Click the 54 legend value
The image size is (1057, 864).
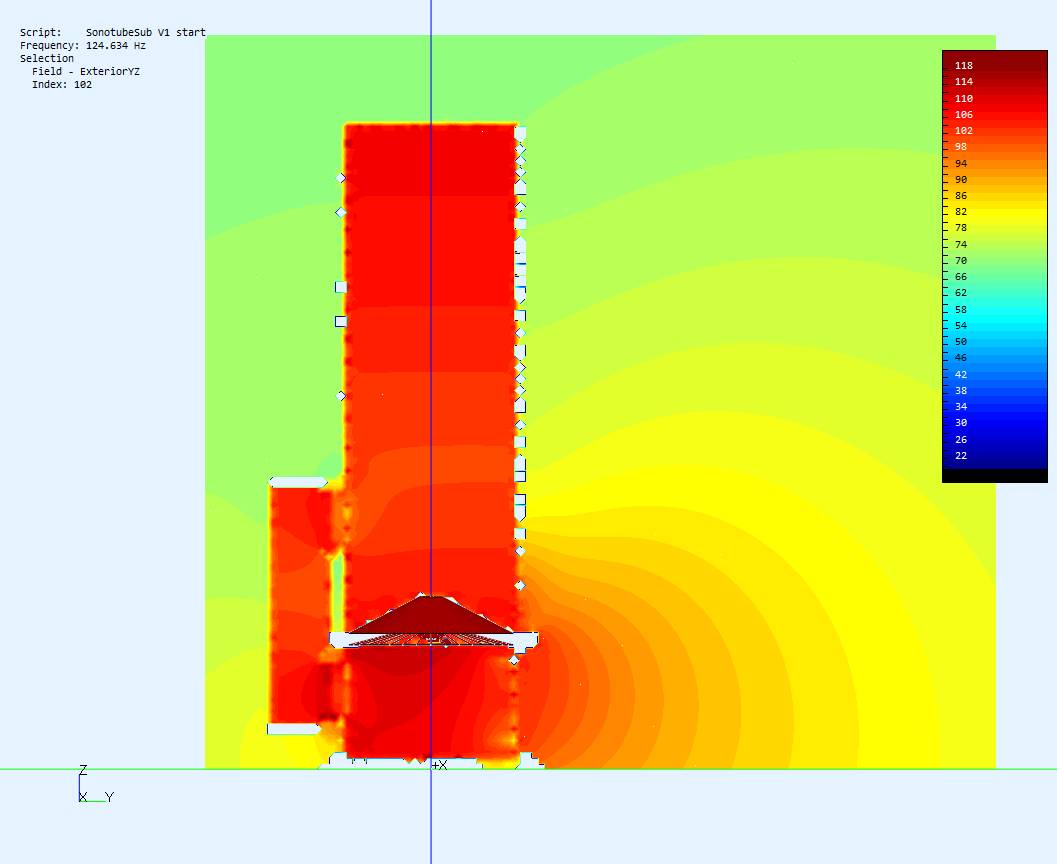tap(961, 326)
